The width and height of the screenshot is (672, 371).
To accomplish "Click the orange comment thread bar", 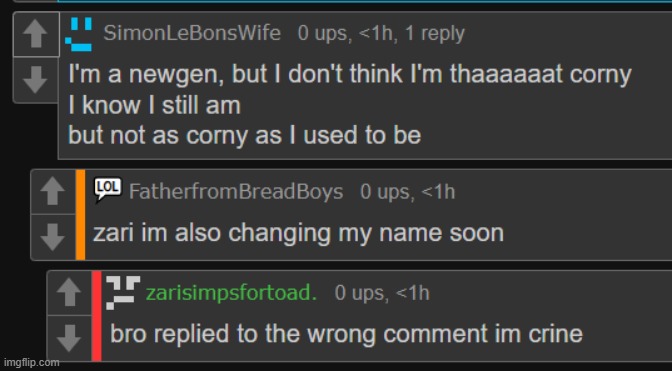I will pyautogui.click(x=80, y=215).
